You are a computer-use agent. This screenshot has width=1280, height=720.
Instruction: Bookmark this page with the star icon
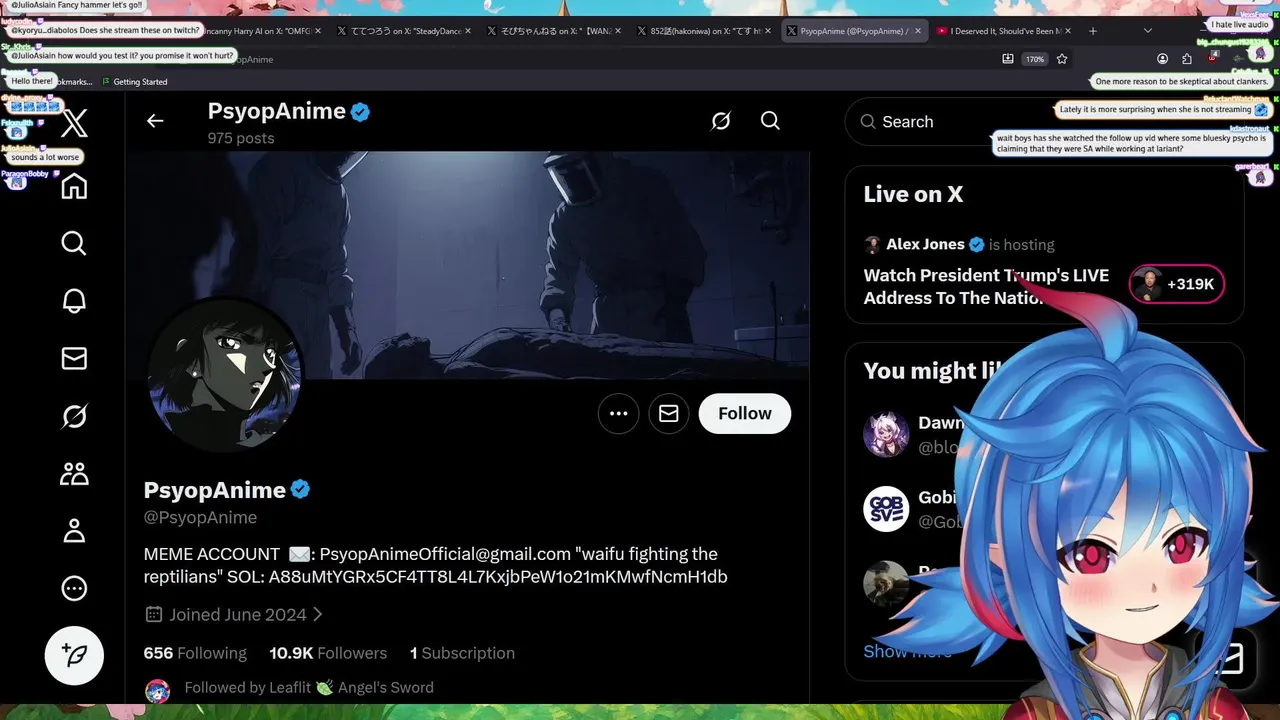point(1062,59)
